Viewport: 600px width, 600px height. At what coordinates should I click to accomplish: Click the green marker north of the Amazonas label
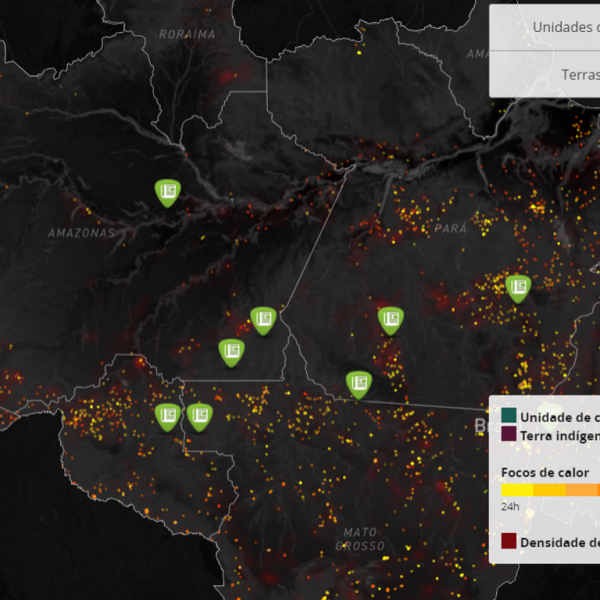167,191
